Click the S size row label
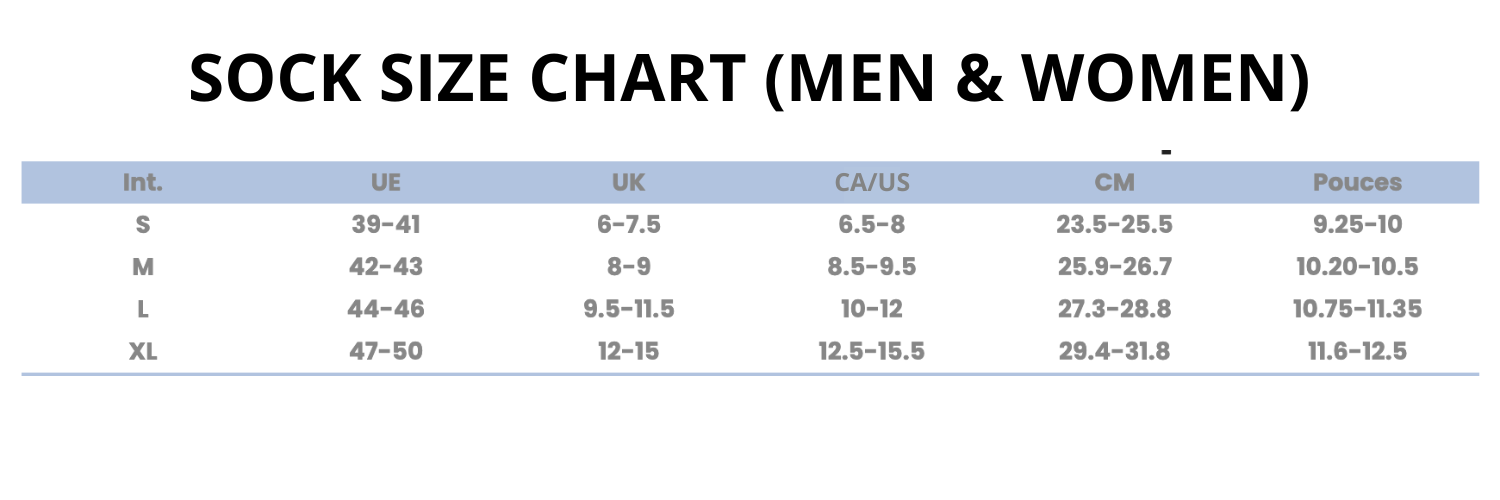1500x500 pixels. [x=143, y=225]
